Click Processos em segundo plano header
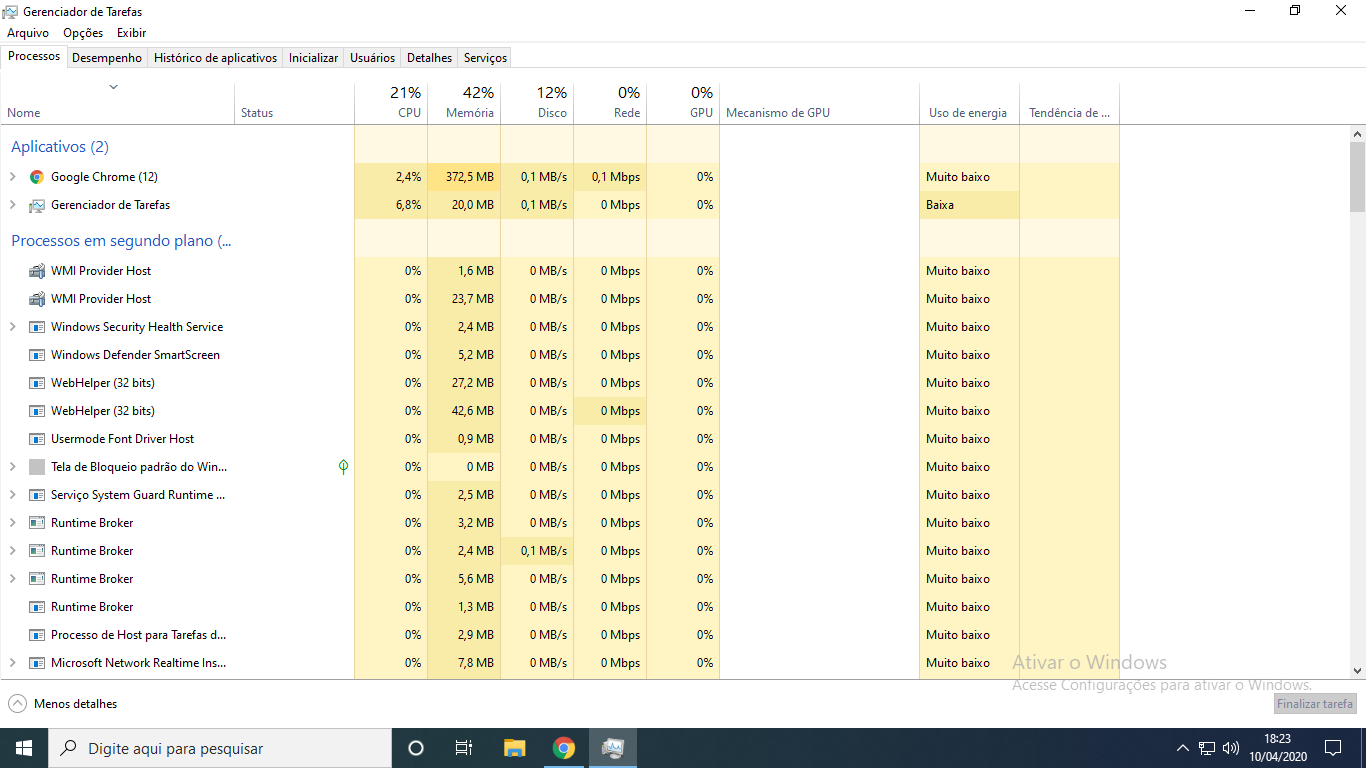Screen dimensions: 1366x768 pyautogui.click(x=121, y=241)
